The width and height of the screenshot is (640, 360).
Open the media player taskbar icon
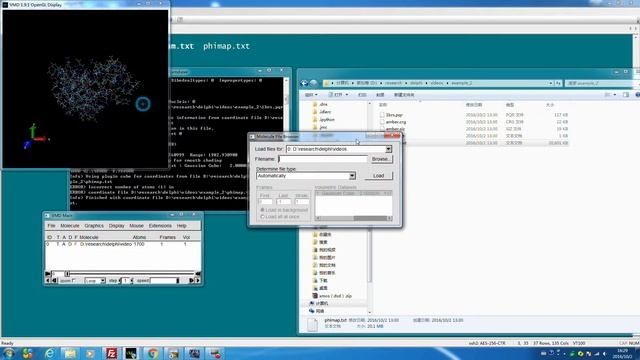[x=90, y=353]
